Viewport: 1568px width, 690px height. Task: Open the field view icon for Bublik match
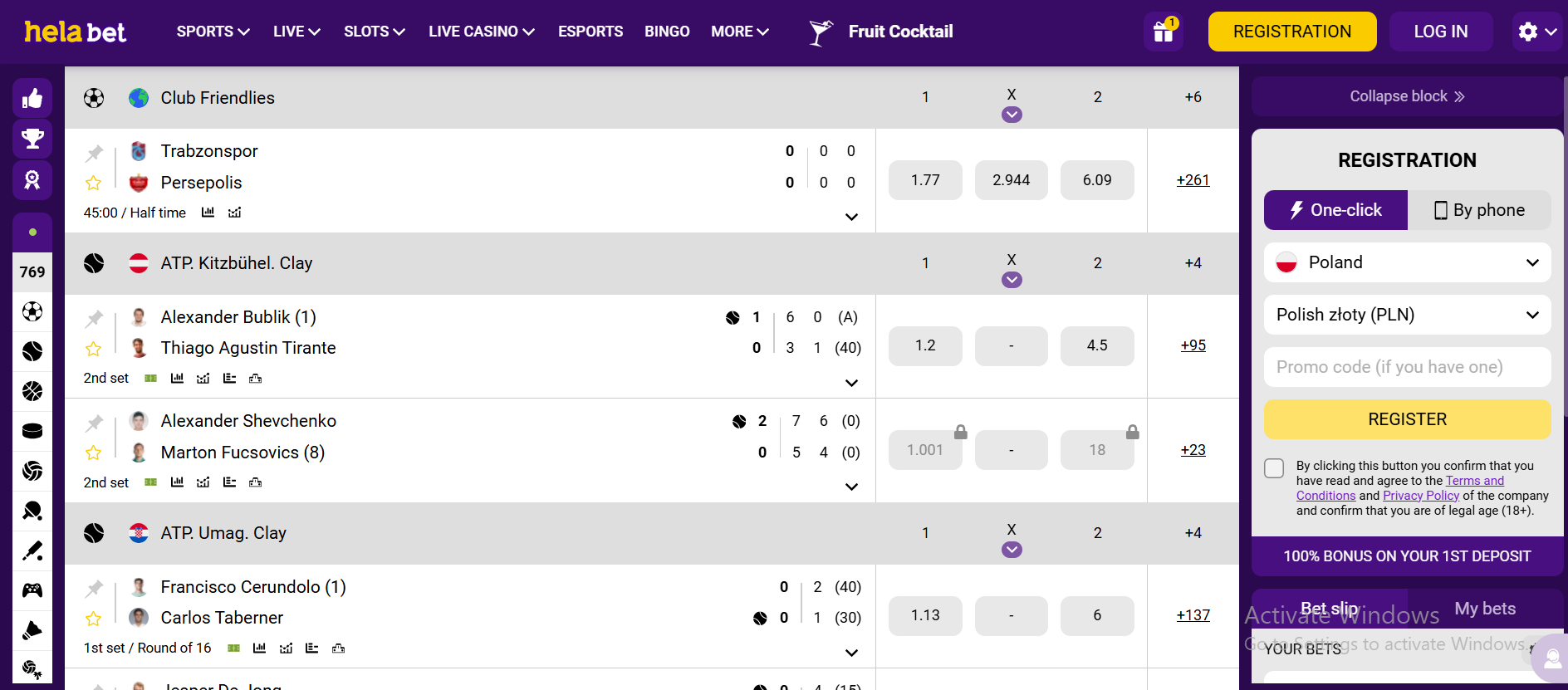click(x=150, y=379)
